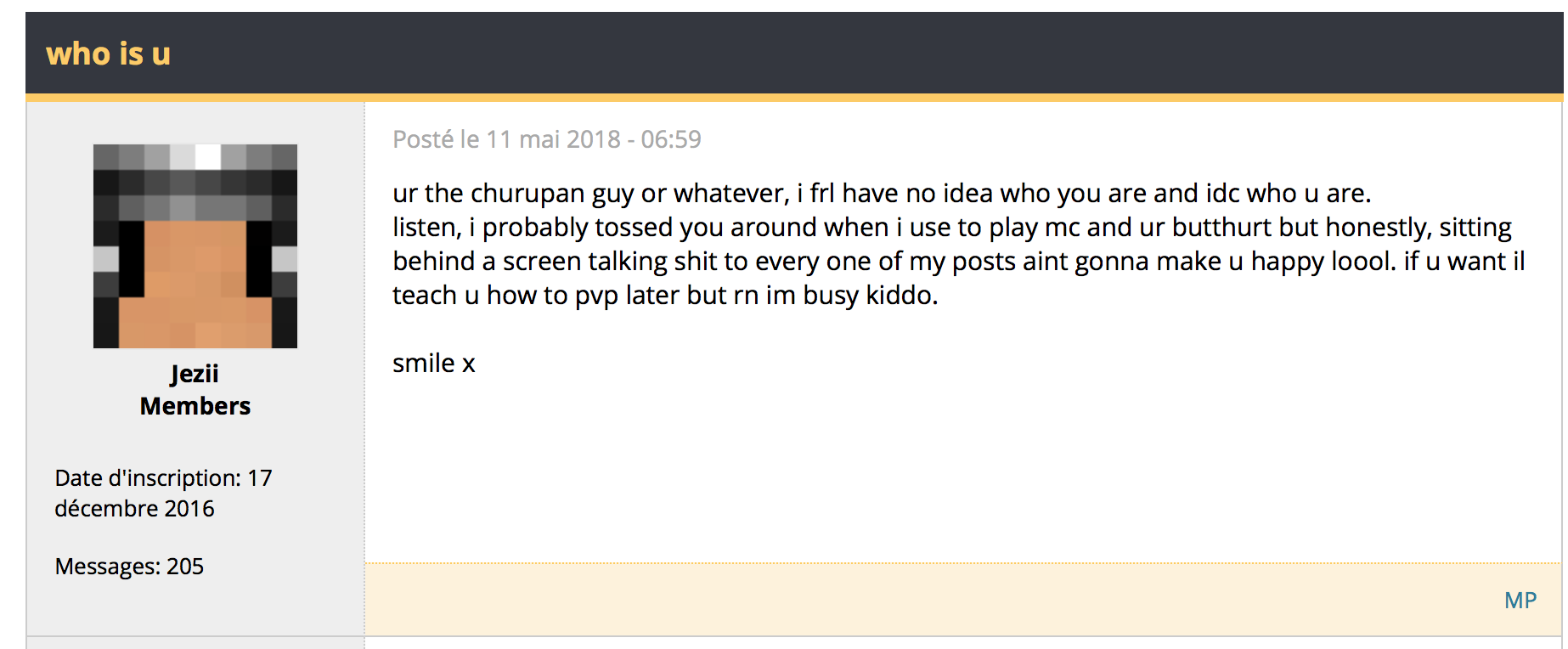This screenshot has height=649, width=1568.
Task: Click the Members group label
Action: tap(195, 406)
